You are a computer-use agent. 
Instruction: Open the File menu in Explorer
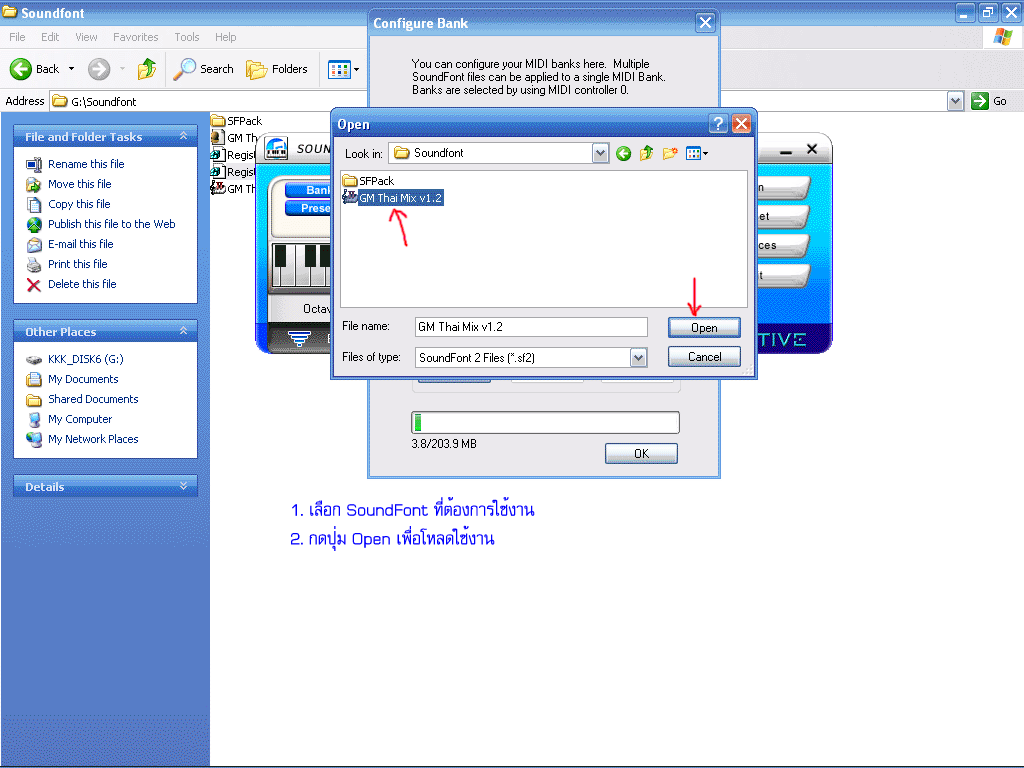tap(18, 37)
